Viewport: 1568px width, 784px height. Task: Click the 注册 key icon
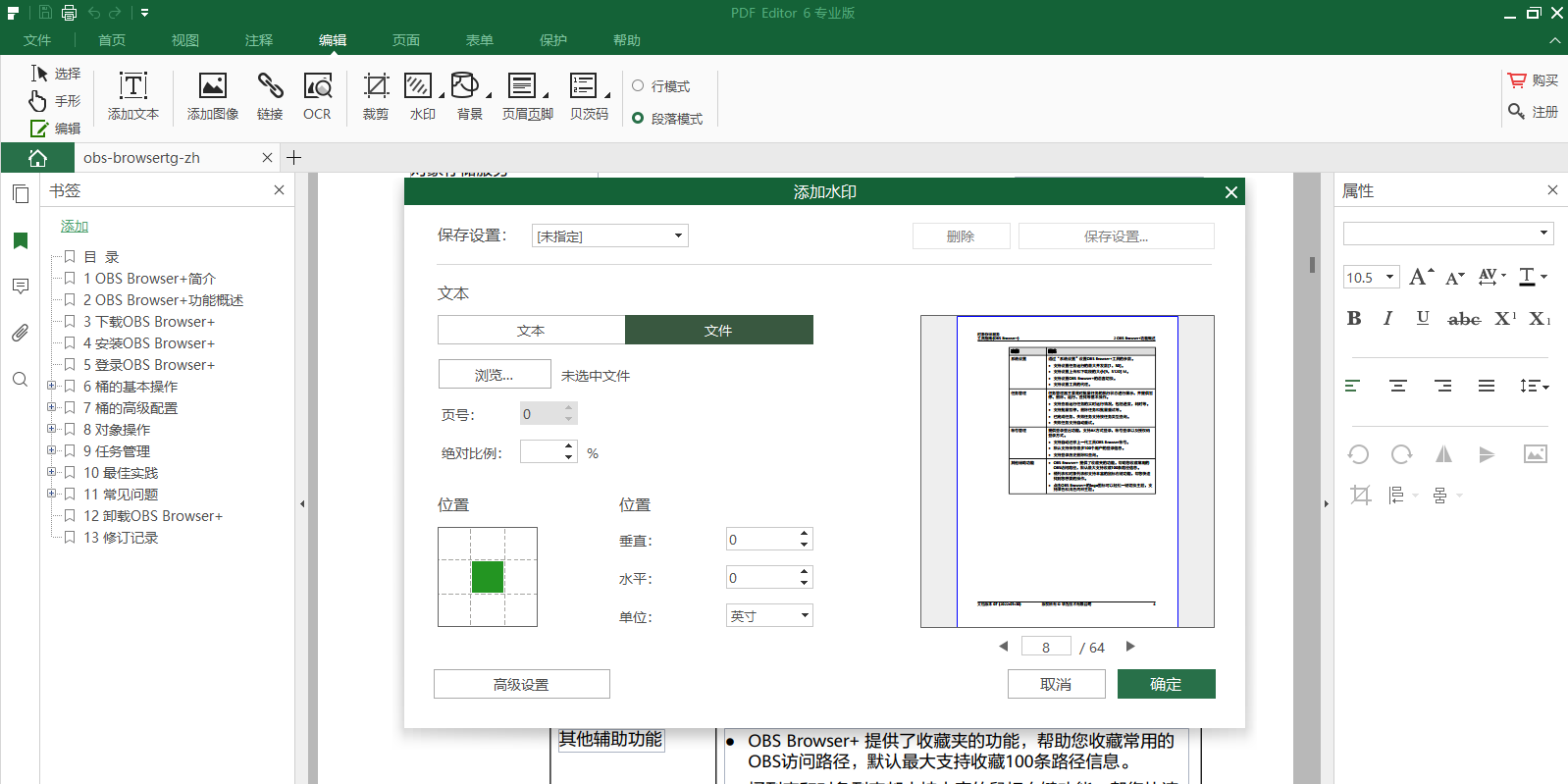(1517, 112)
